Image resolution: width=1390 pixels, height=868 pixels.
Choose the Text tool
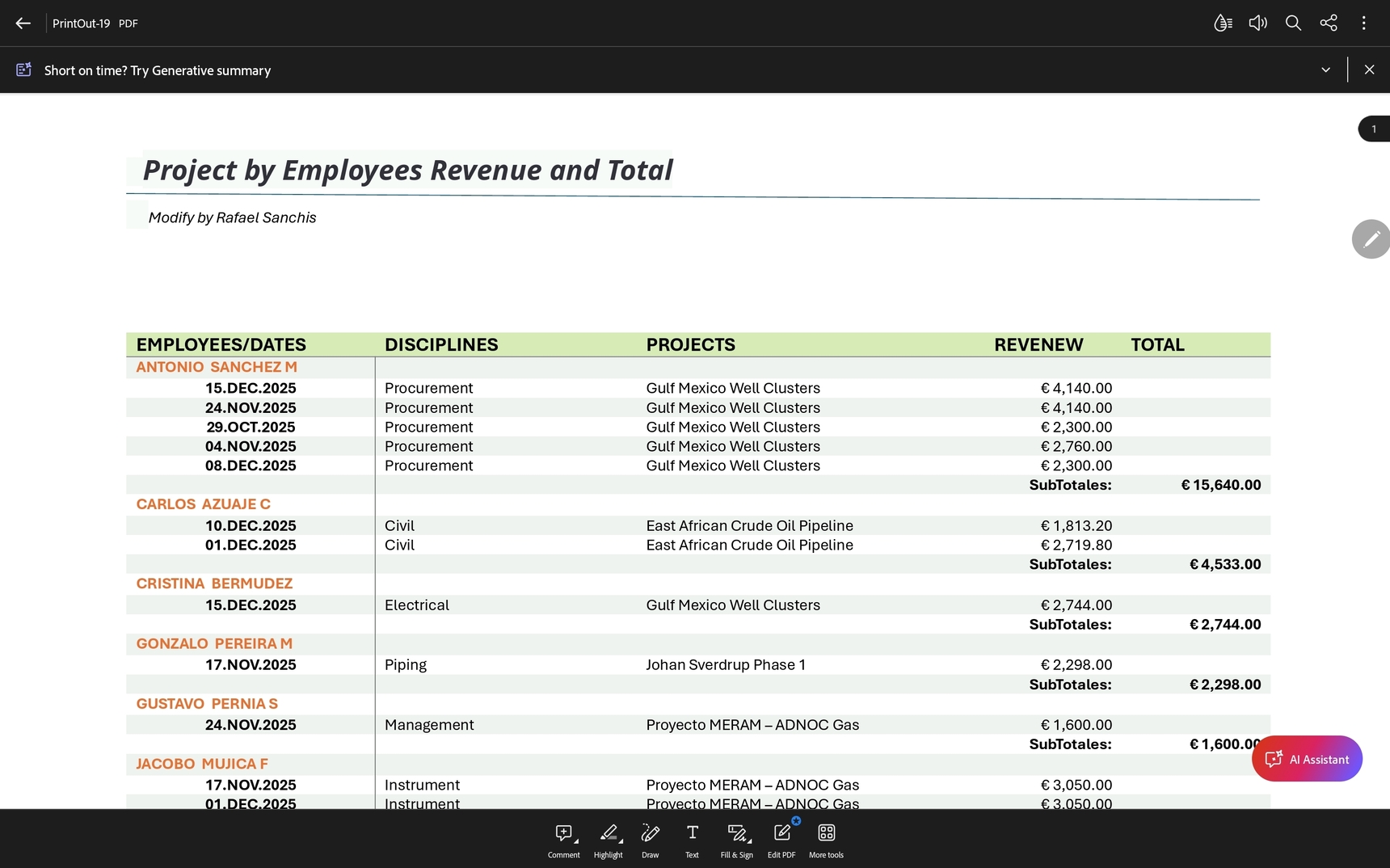point(692,840)
